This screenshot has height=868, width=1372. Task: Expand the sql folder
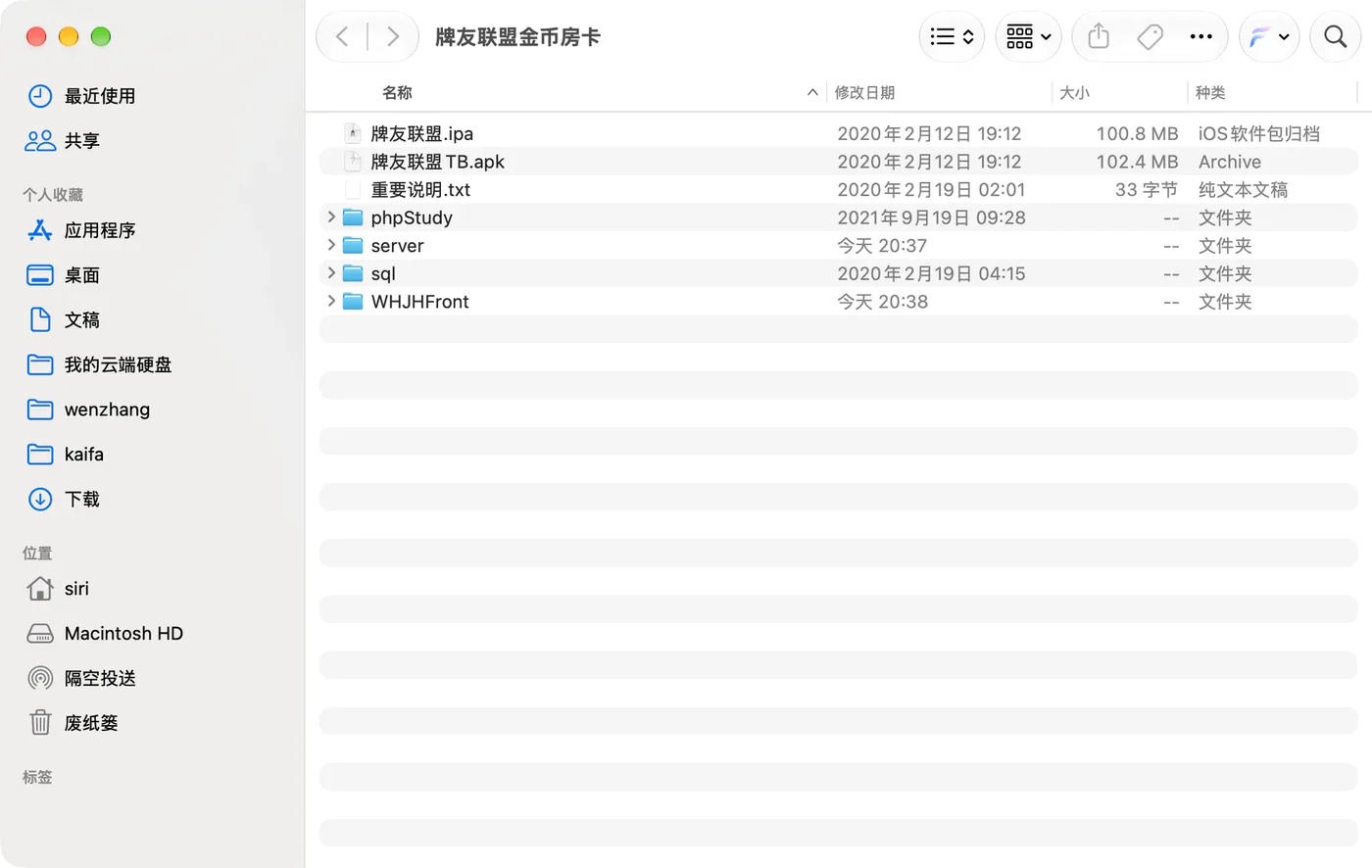coord(331,272)
